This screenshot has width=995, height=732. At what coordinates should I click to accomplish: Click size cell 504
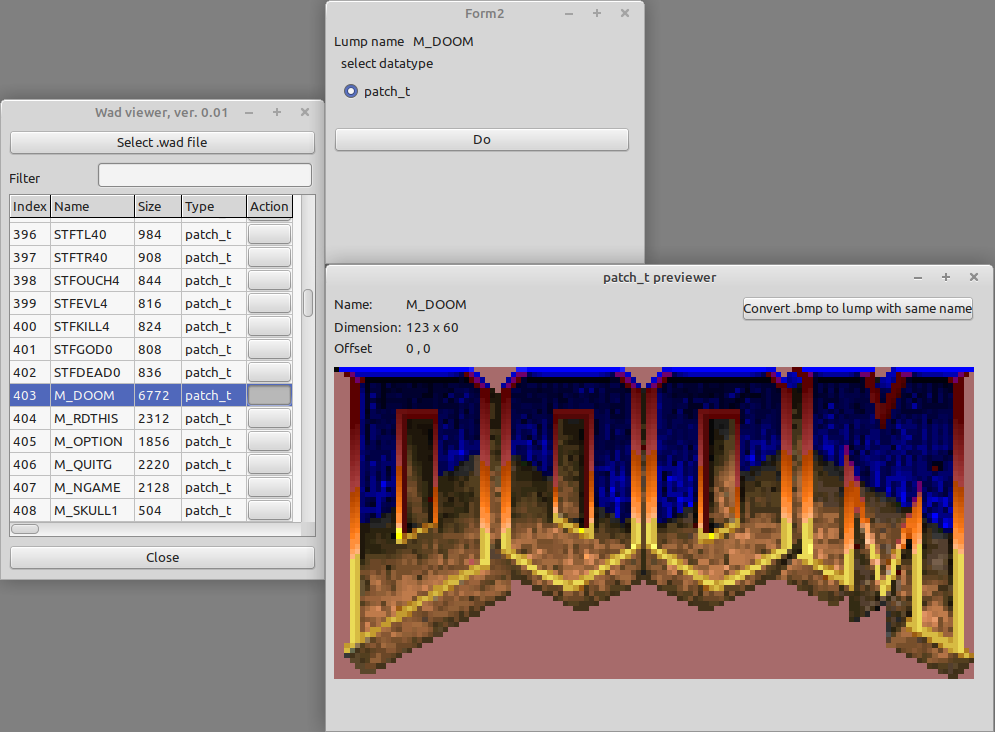(158, 510)
